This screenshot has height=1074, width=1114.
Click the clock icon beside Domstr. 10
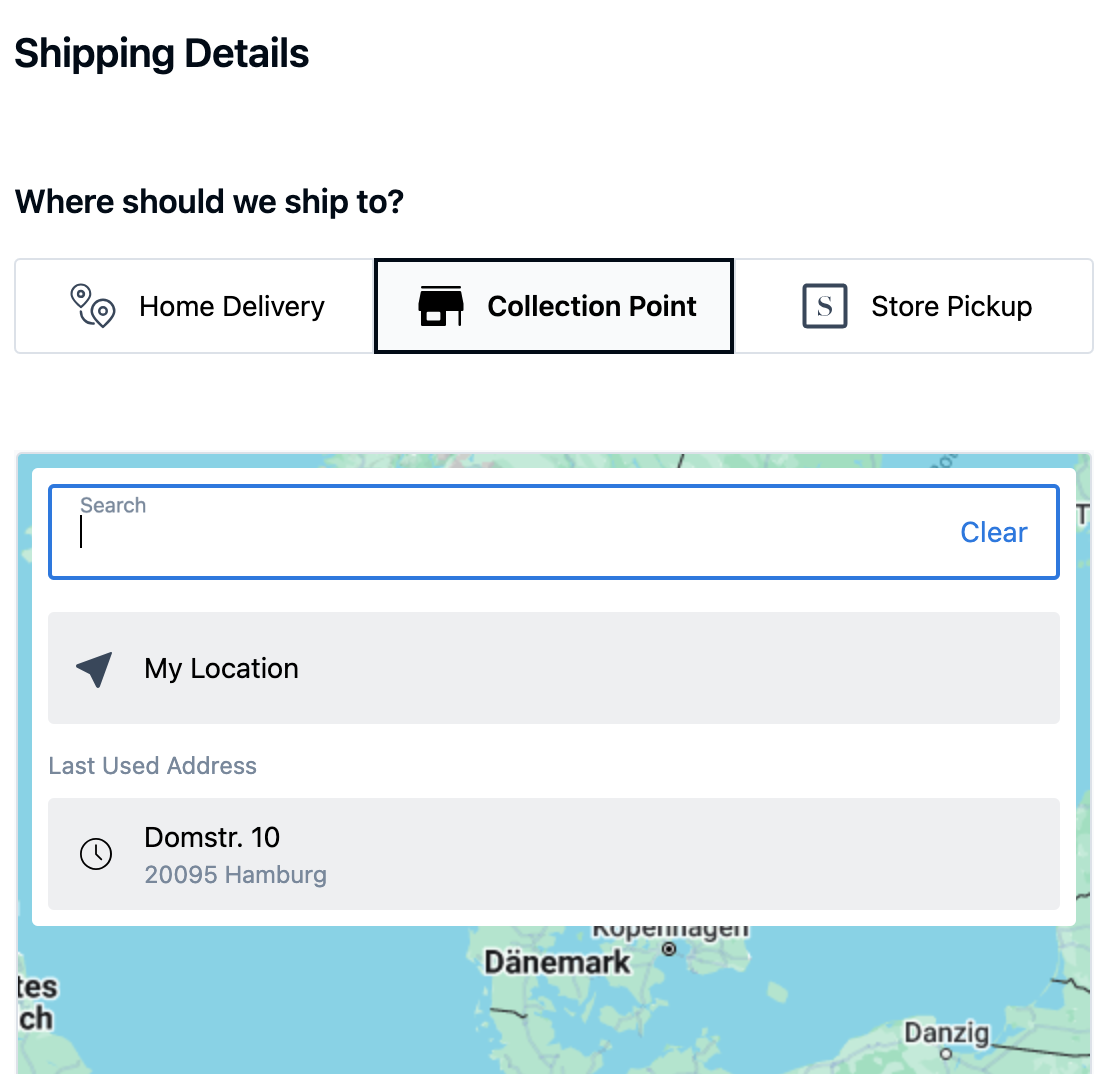[x=96, y=854]
